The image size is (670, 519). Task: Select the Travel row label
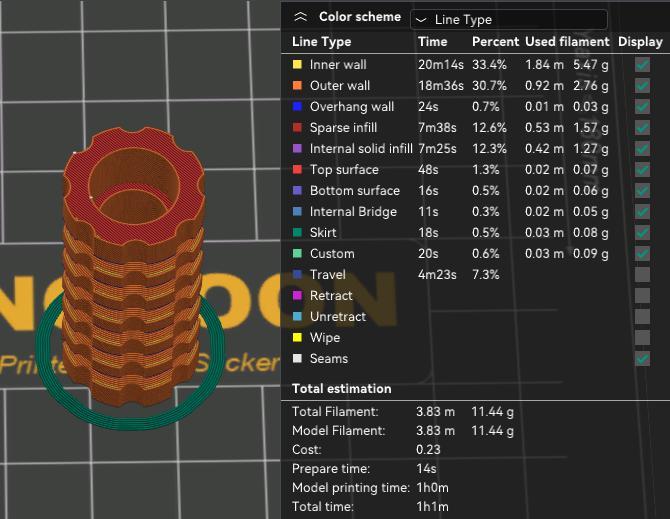(327, 274)
